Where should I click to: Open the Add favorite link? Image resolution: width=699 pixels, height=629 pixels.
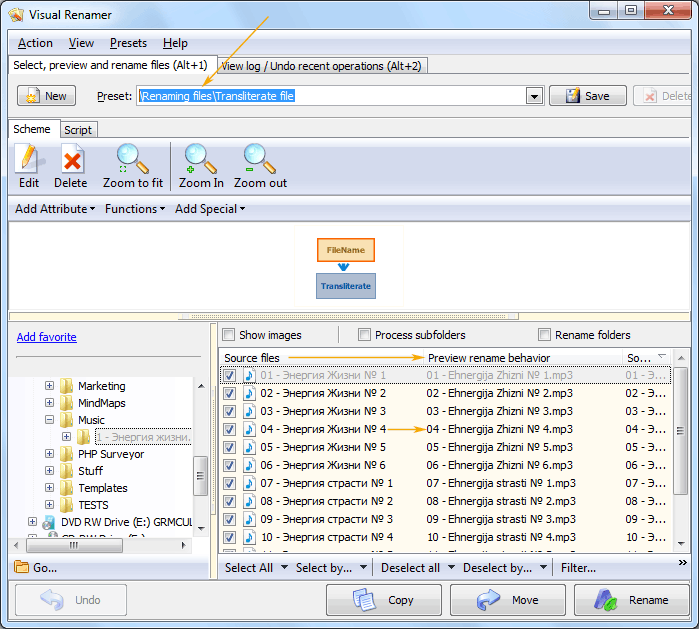(46, 337)
